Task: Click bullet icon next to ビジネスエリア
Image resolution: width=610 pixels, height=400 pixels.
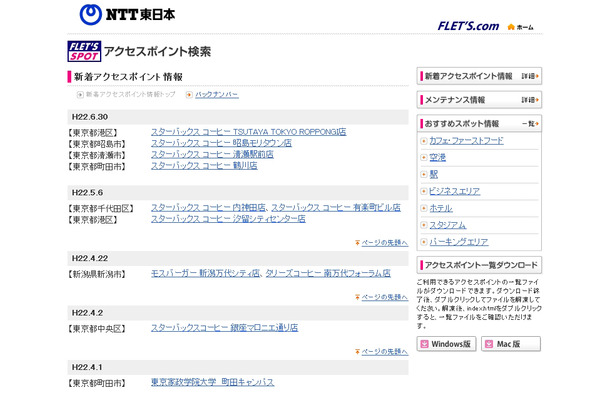Action: [x=424, y=191]
